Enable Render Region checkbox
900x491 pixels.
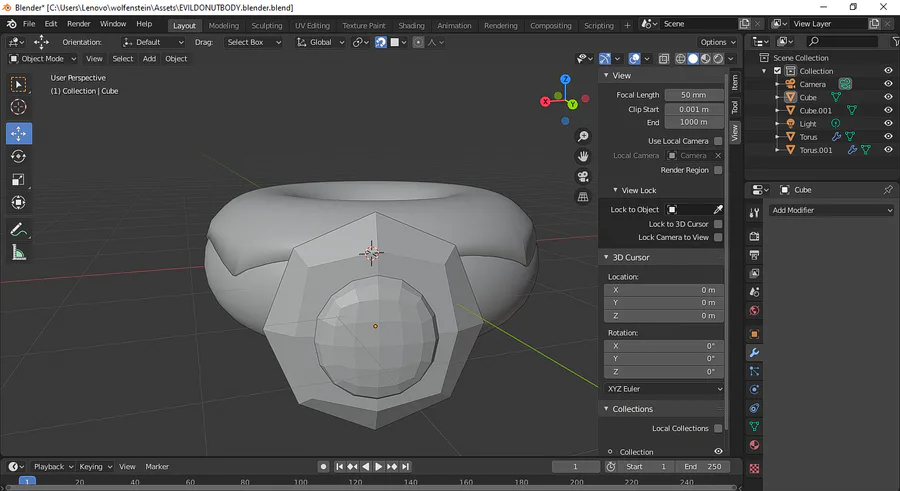[718, 170]
